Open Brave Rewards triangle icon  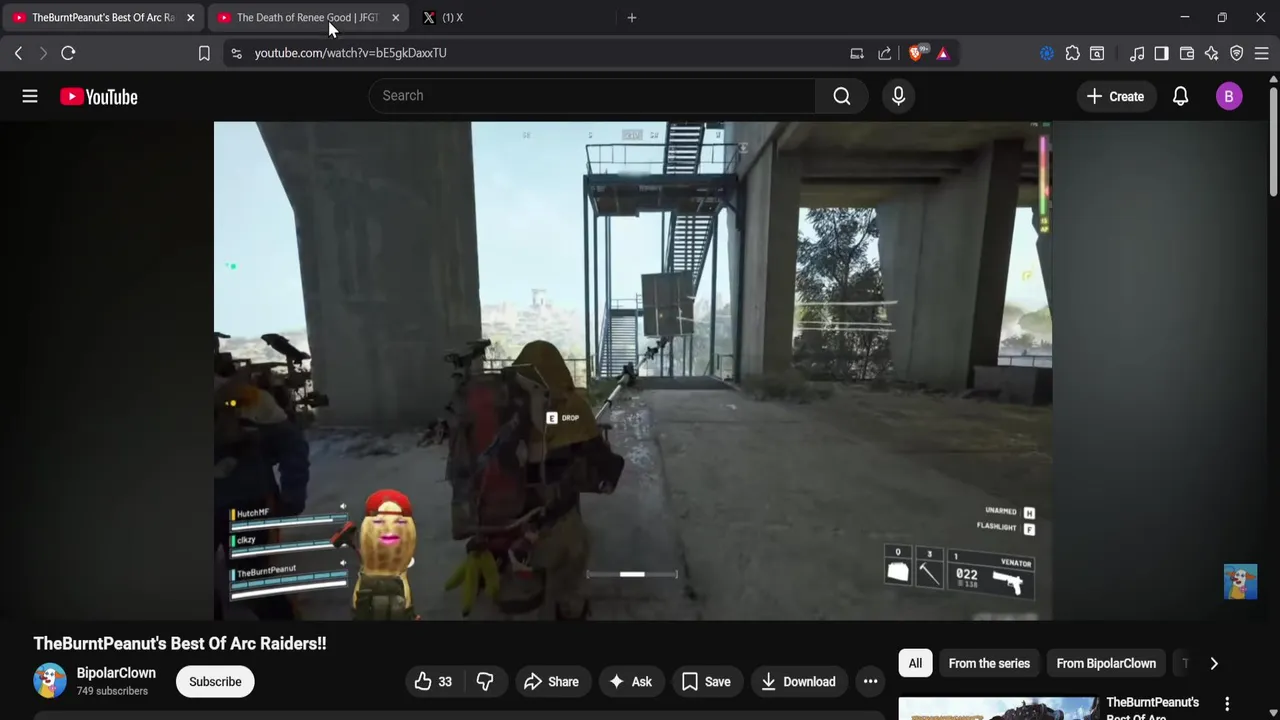[943, 53]
